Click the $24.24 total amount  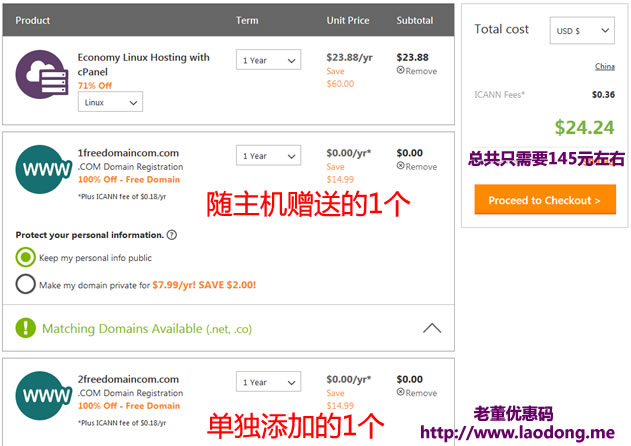pyautogui.click(x=584, y=128)
